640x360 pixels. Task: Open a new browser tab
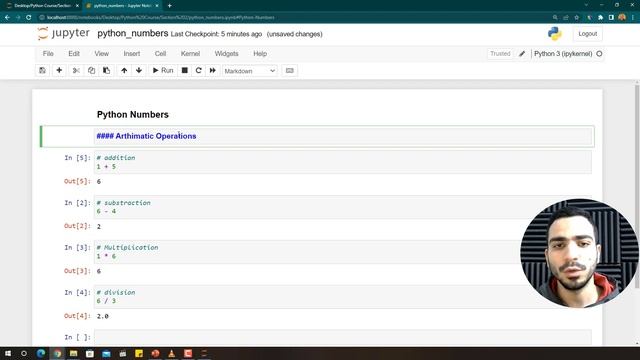(x=169, y=6)
